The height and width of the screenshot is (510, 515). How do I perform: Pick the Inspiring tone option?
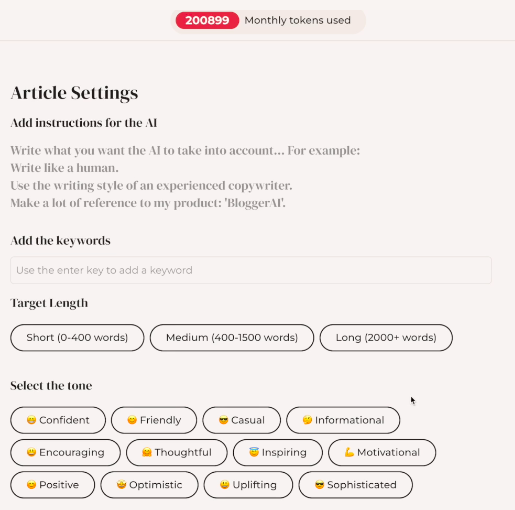pyautogui.click(x=278, y=452)
